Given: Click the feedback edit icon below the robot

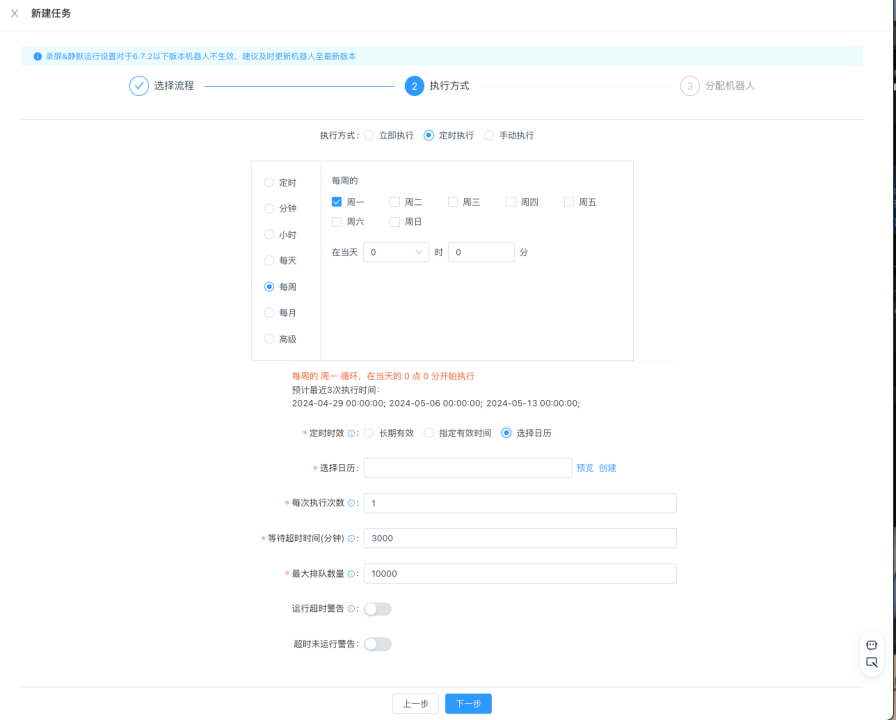Looking at the screenshot, I should (x=871, y=662).
